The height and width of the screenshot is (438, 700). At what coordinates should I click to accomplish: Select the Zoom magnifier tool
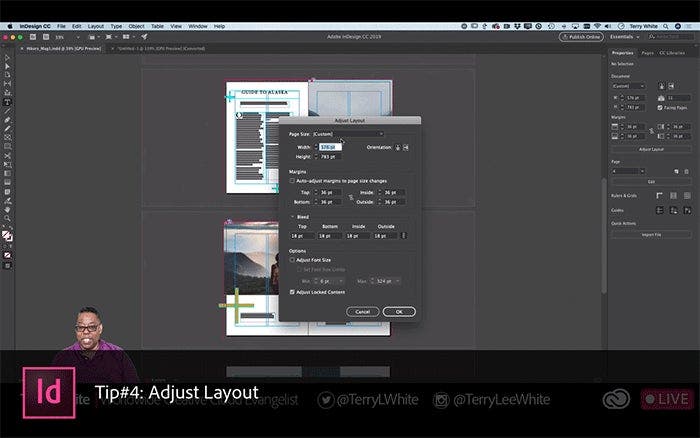(7, 217)
